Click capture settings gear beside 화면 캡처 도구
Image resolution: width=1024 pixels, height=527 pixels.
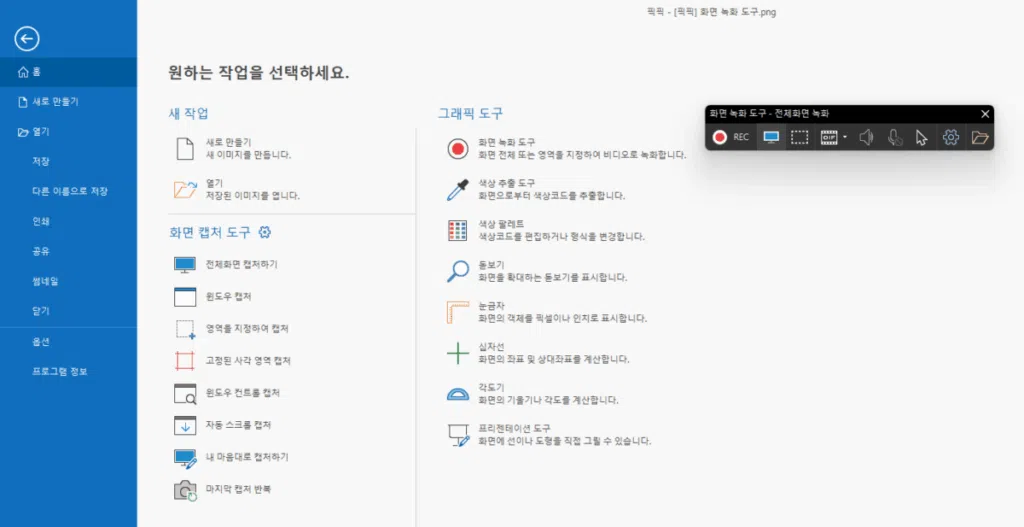pos(265,233)
